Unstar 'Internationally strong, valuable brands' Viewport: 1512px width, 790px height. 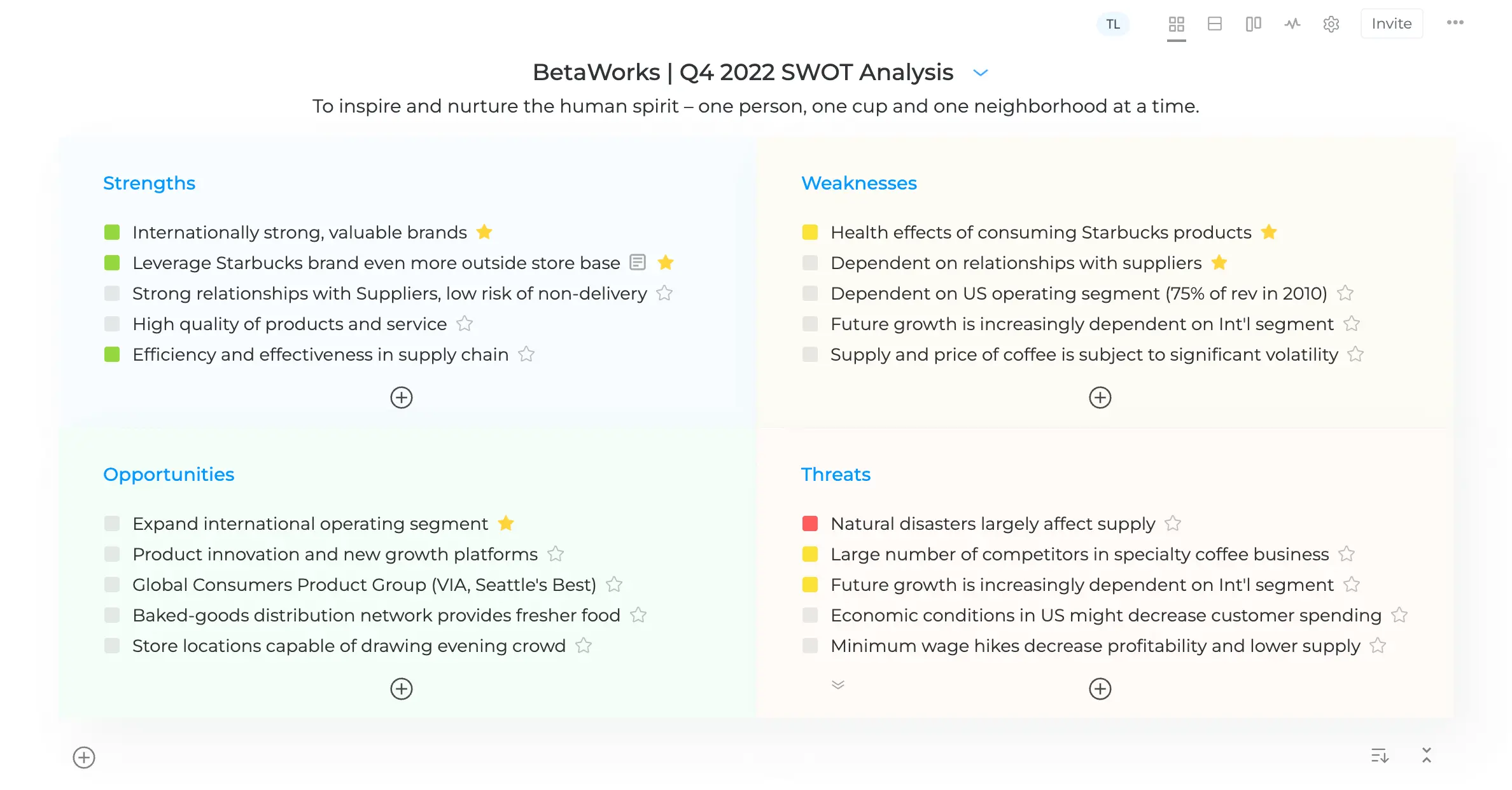click(x=484, y=232)
